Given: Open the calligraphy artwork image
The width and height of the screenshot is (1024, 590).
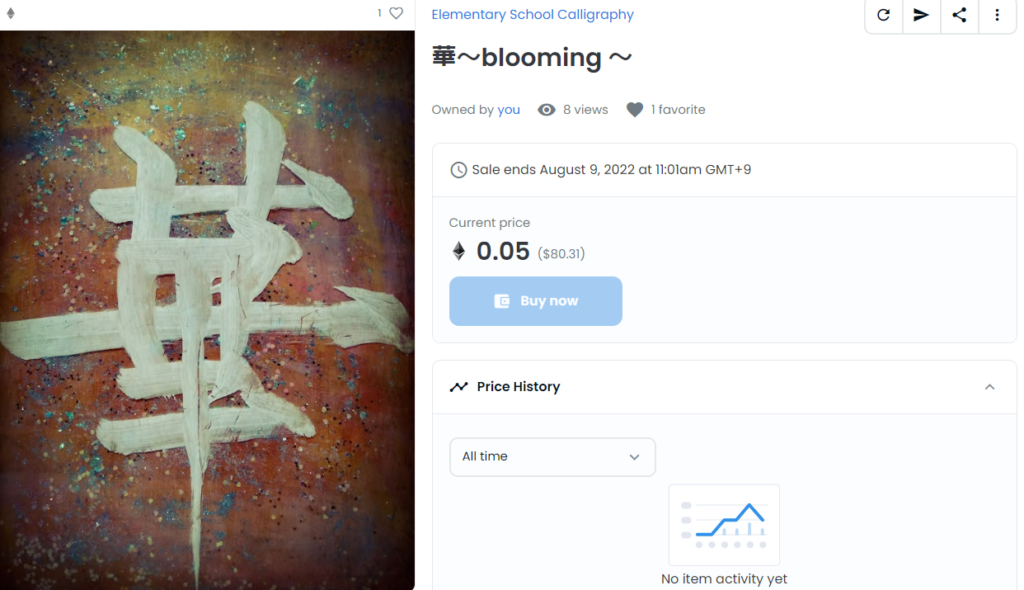Looking at the screenshot, I should 207,310.
